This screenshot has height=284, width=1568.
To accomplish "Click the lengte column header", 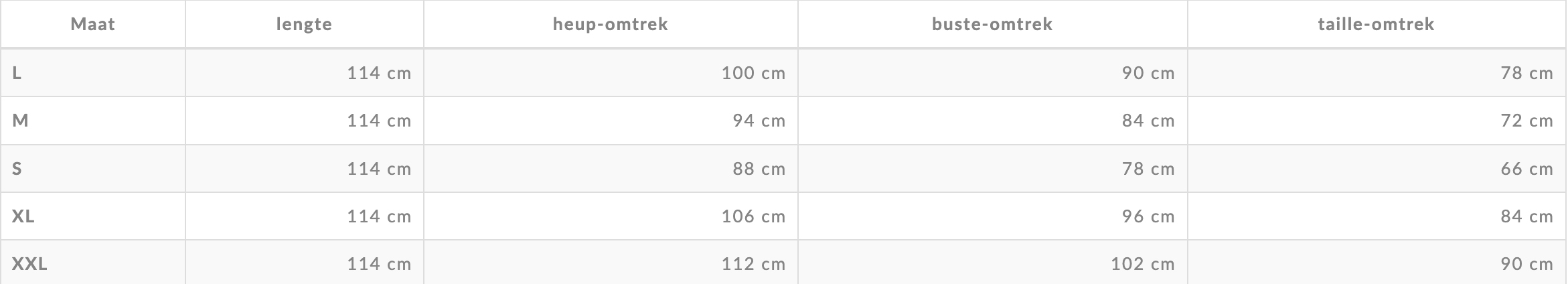I will (305, 24).
